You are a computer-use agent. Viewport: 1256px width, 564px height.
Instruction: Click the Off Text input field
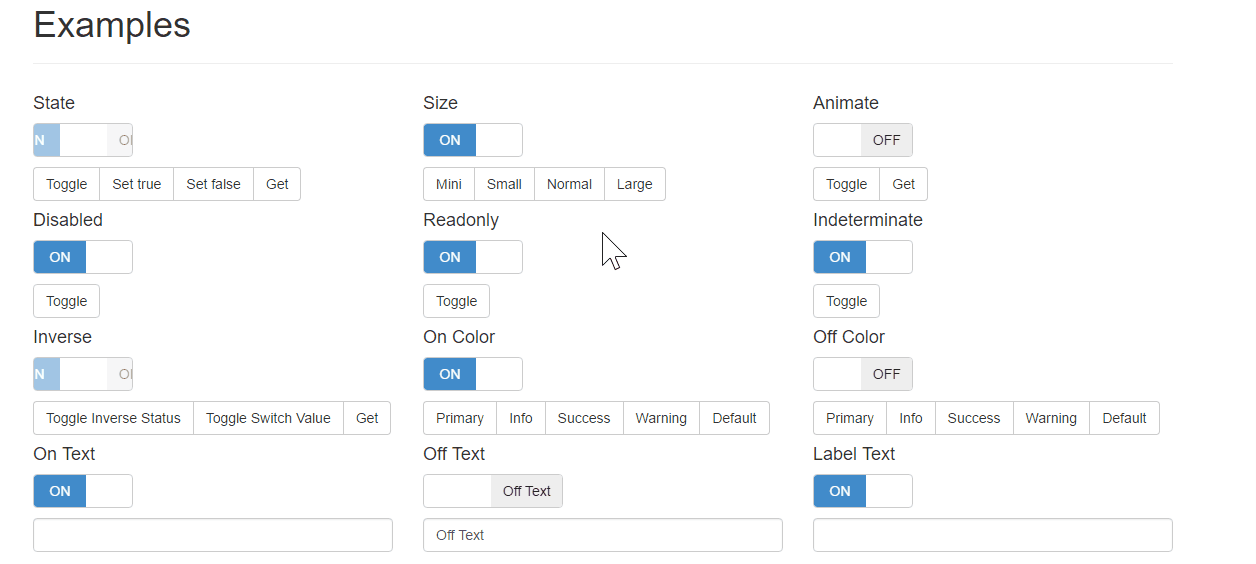pyautogui.click(x=603, y=535)
